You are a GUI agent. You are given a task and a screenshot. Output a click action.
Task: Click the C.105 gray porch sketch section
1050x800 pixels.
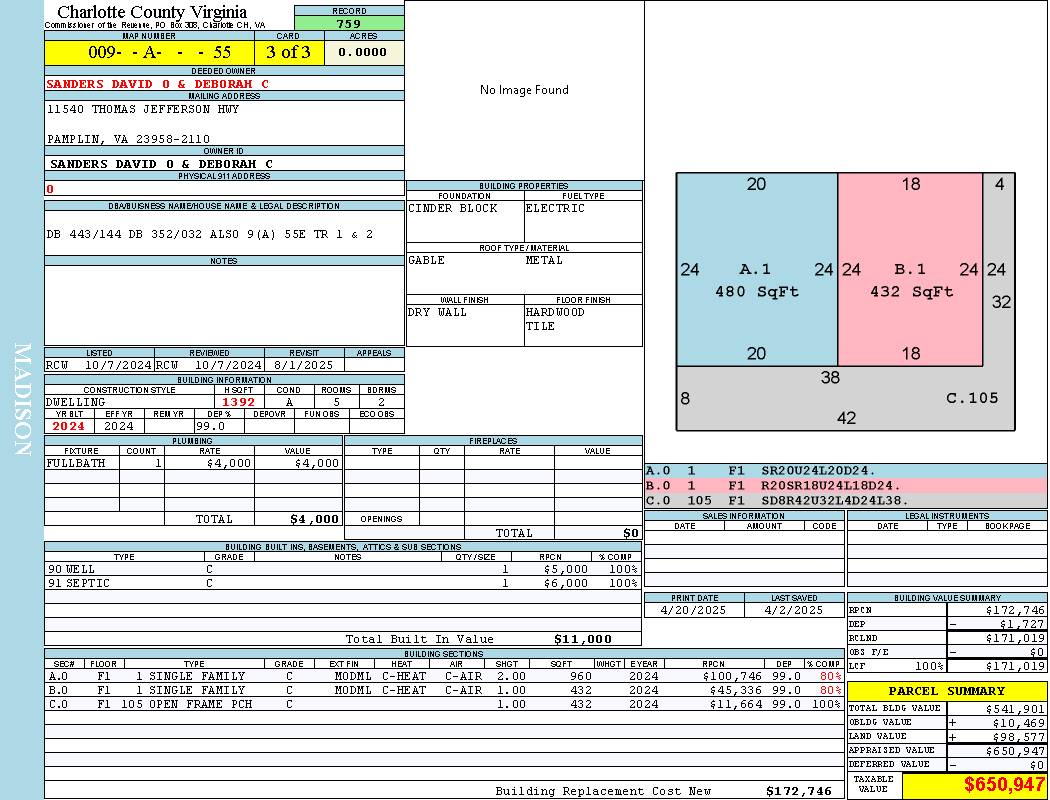(845, 398)
